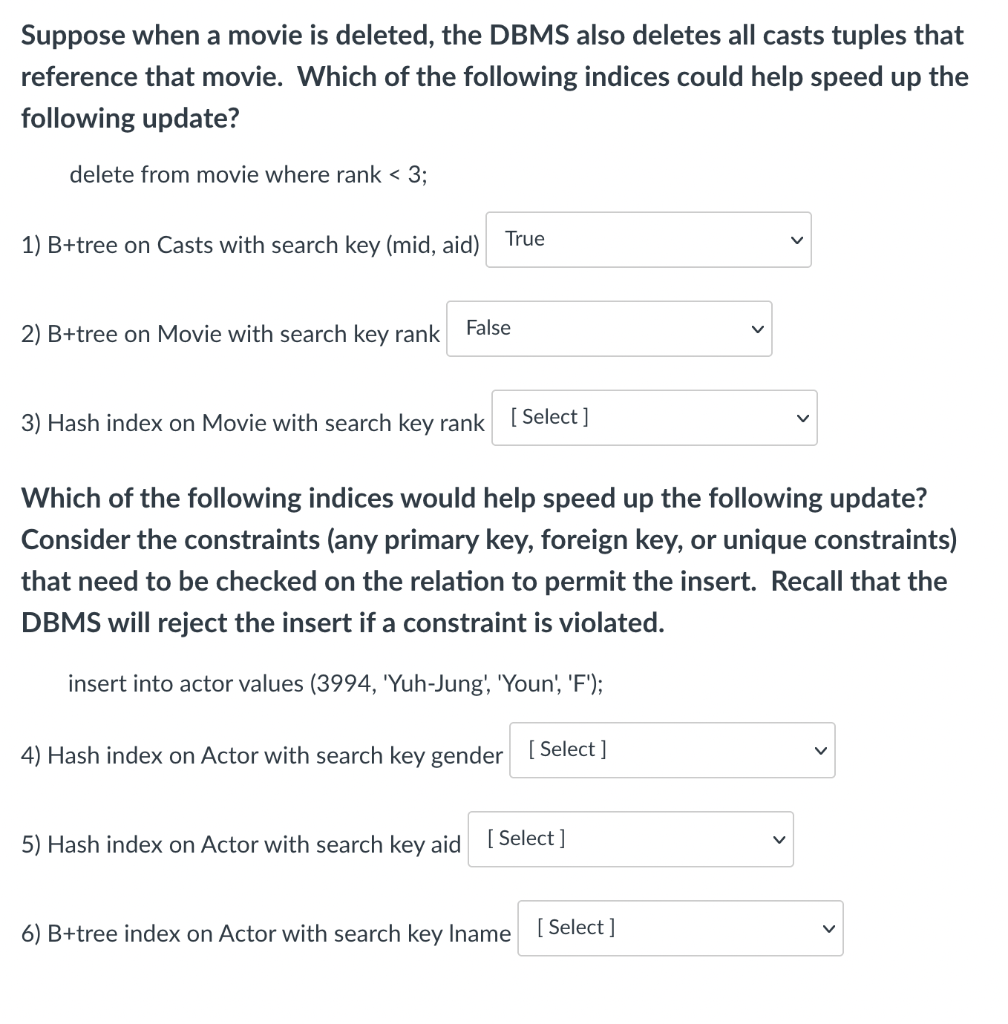Click the chevron icon on question 6 dropdown
1008x1024 pixels.
(x=827, y=928)
